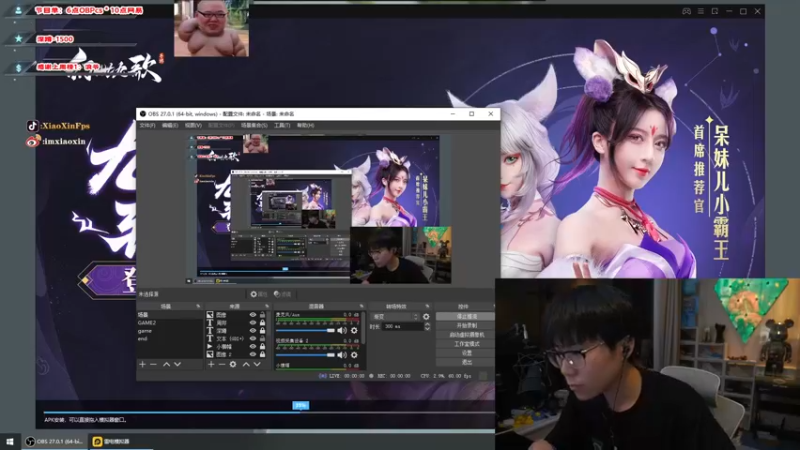Mute the 视频采集设备 2 speaker icon
The width and height of the screenshot is (800, 450).
click(x=342, y=355)
